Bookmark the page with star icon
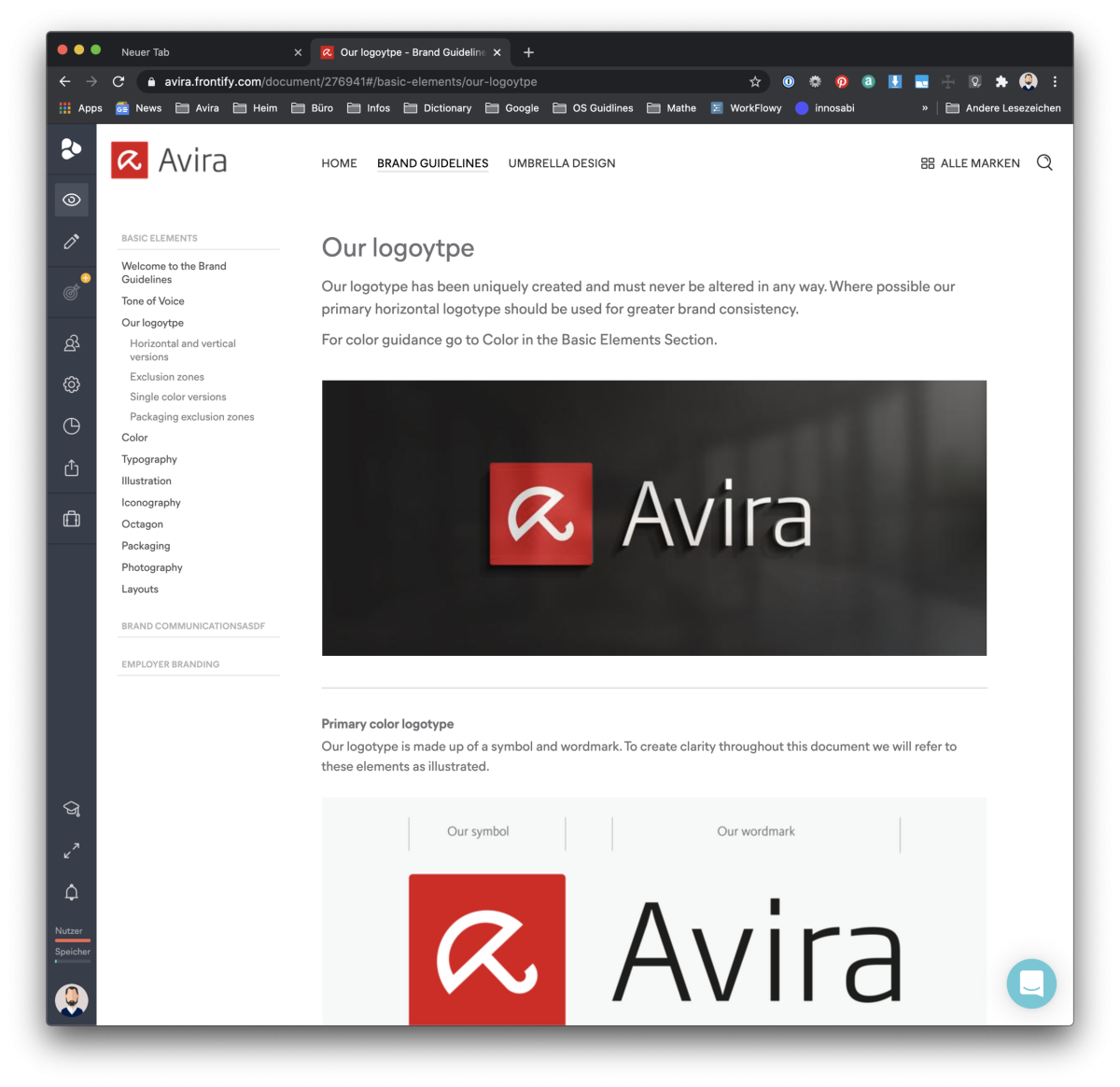1120x1087 pixels. (755, 81)
